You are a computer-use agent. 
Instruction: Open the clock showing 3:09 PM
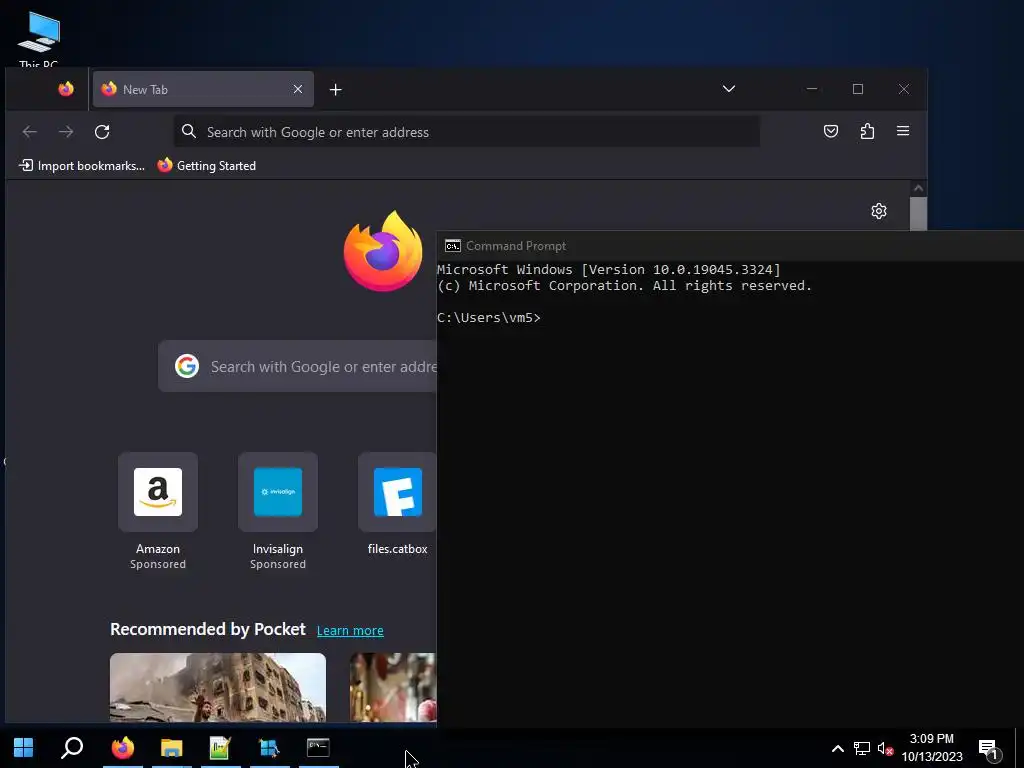(932, 748)
